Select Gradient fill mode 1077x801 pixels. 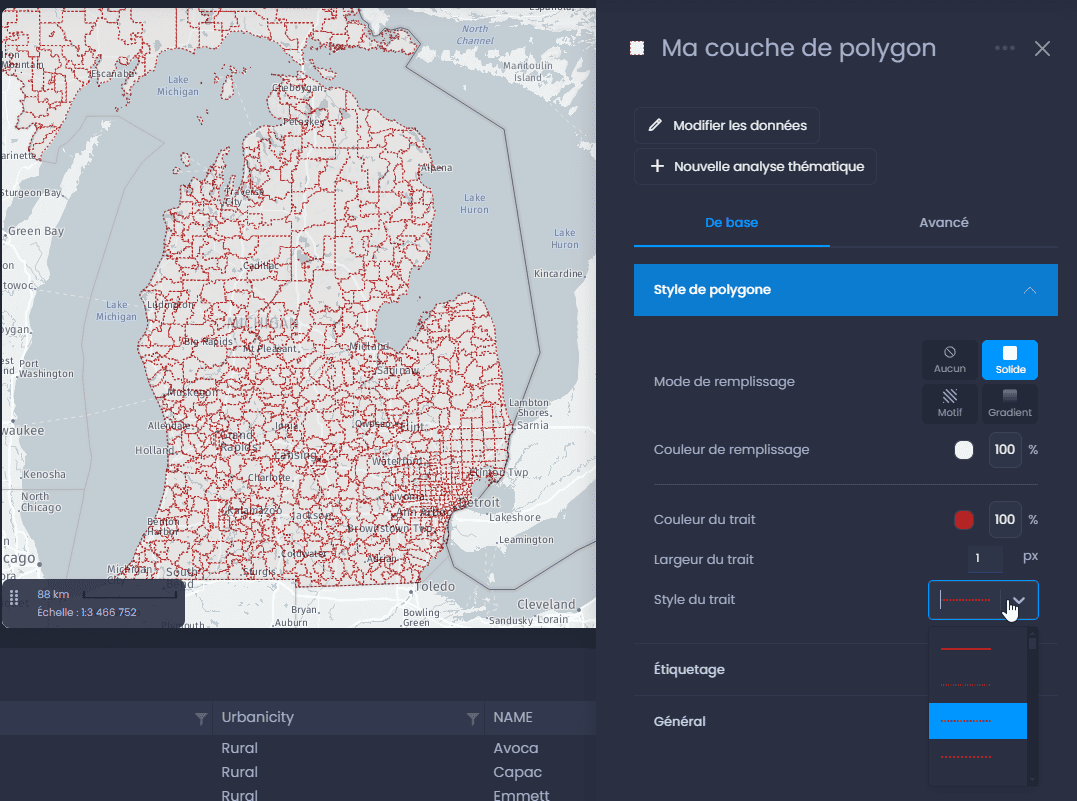coord(1010,403)
